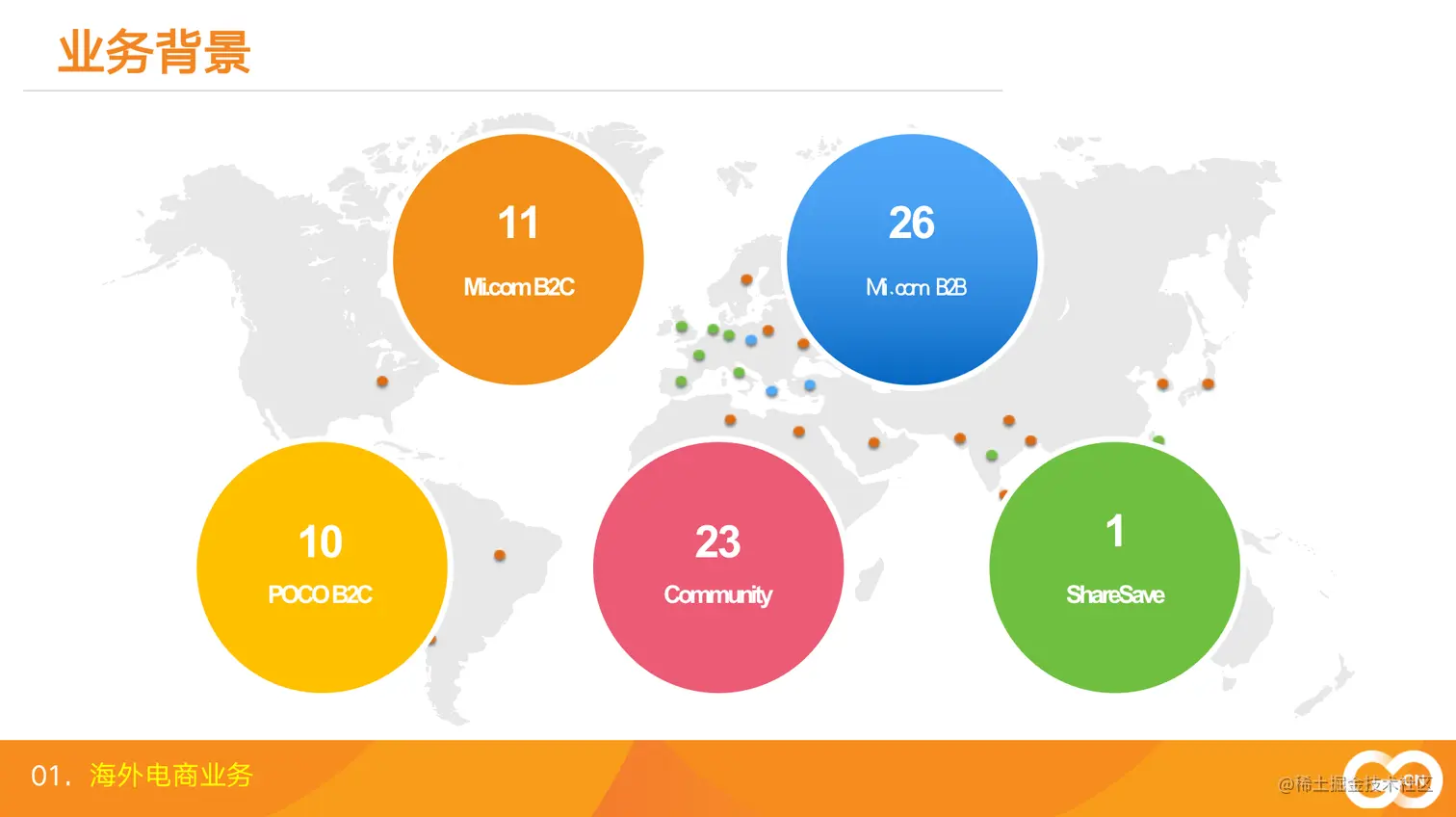This screenshot has width=1456, height=817.
Task: Click the 'ShareSave' label
Action: tap(1115, 594)
